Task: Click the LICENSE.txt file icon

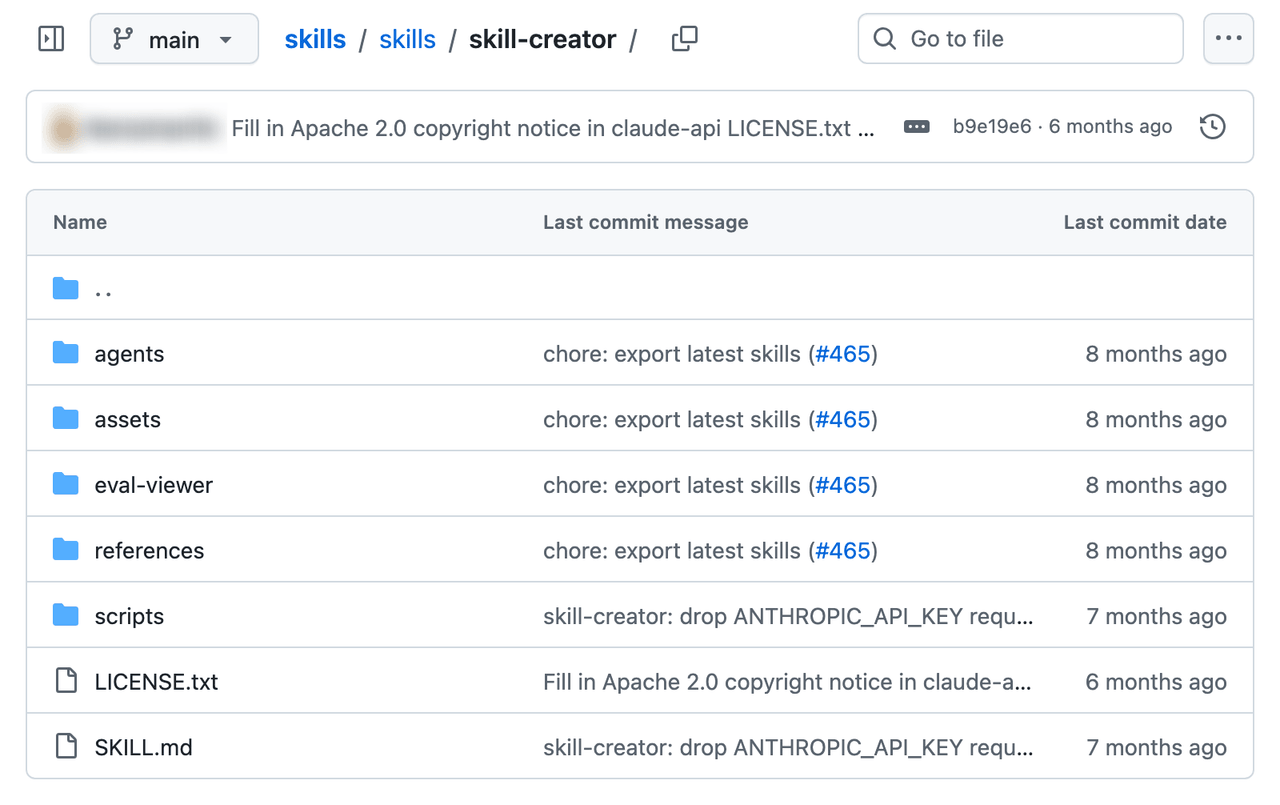Action: (66, 682)
